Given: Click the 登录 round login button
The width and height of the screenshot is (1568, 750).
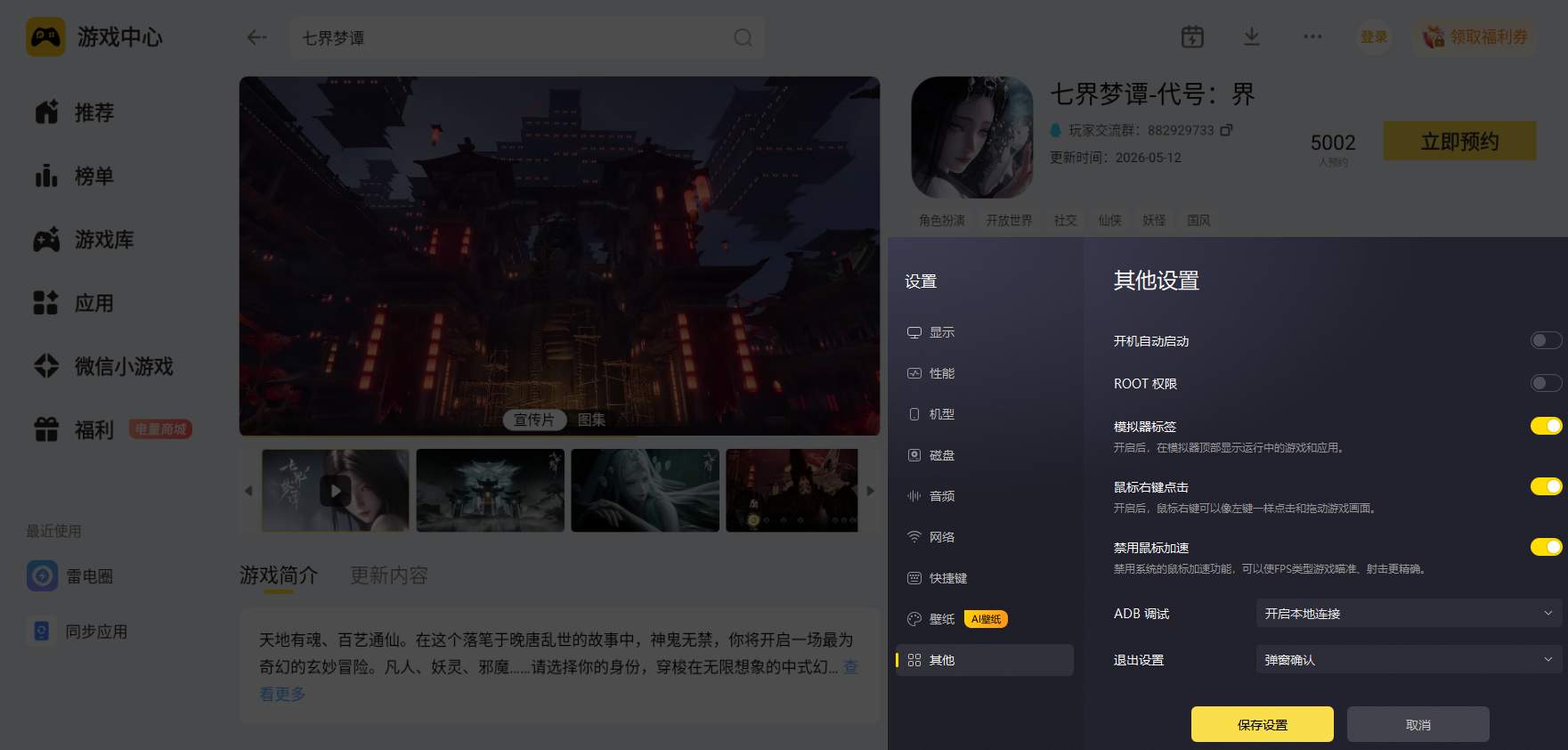Looking at the screenshot, I should tap(1374, 37).
